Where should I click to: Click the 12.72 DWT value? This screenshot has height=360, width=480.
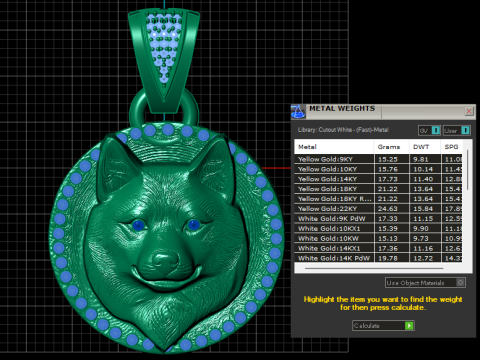423,258
